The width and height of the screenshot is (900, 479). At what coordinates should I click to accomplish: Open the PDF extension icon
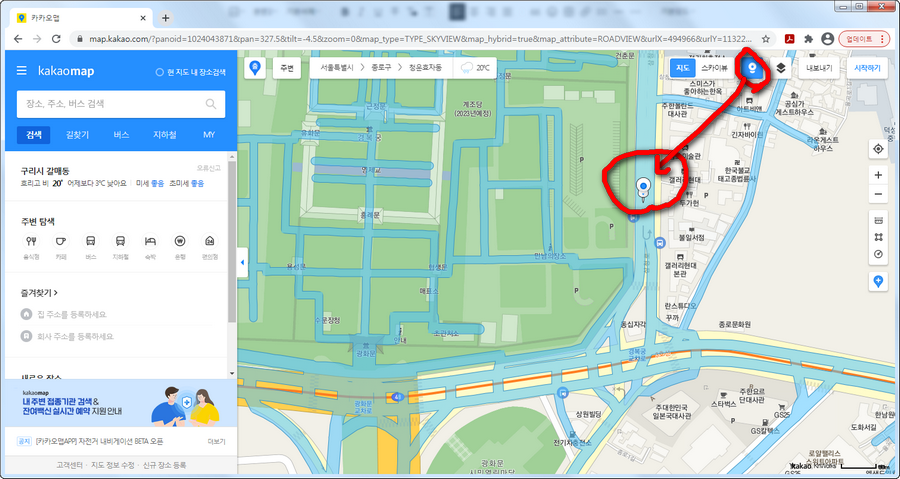click(790, 39)
